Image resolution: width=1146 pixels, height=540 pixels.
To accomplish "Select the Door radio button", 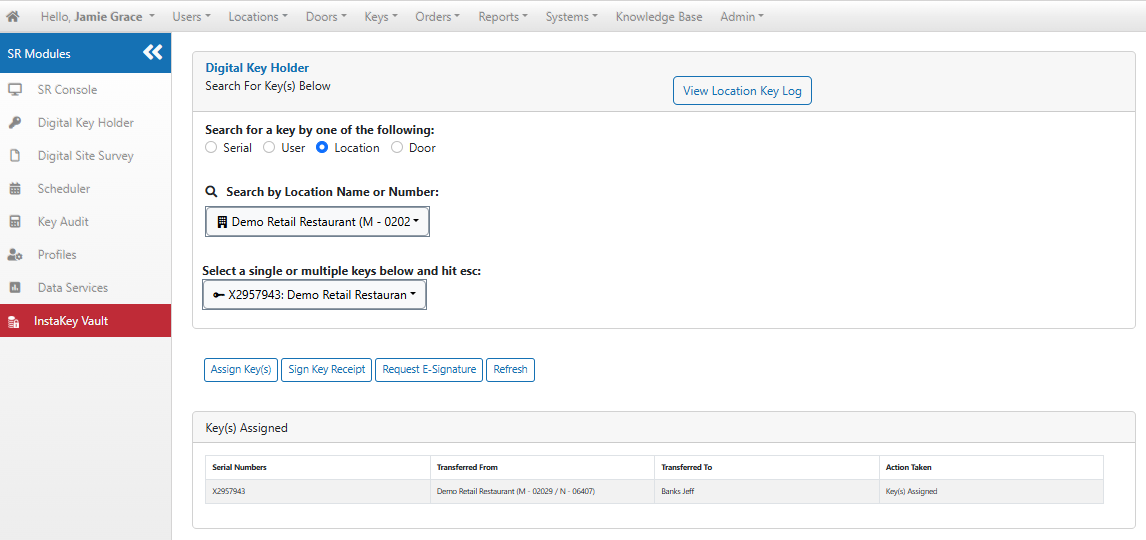I will (x=397, y=148).
